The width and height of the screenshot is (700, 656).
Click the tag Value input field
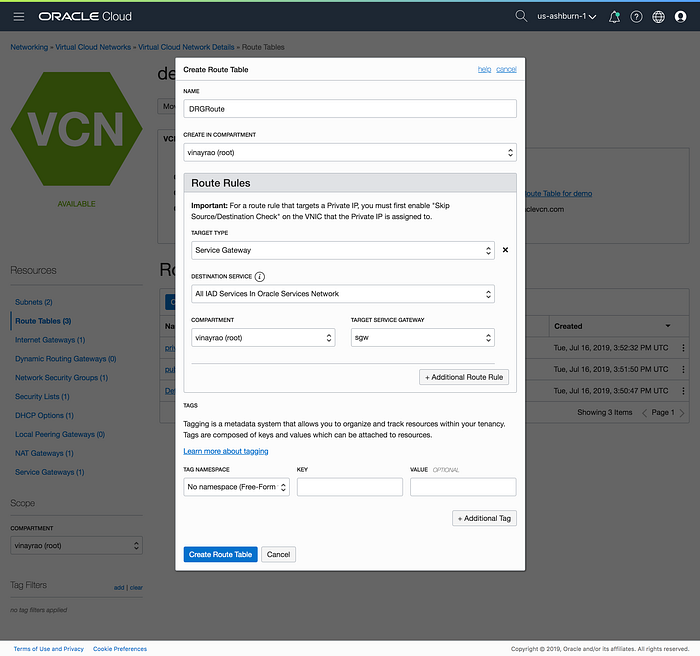pyautogui.click(x=463, y=487)
